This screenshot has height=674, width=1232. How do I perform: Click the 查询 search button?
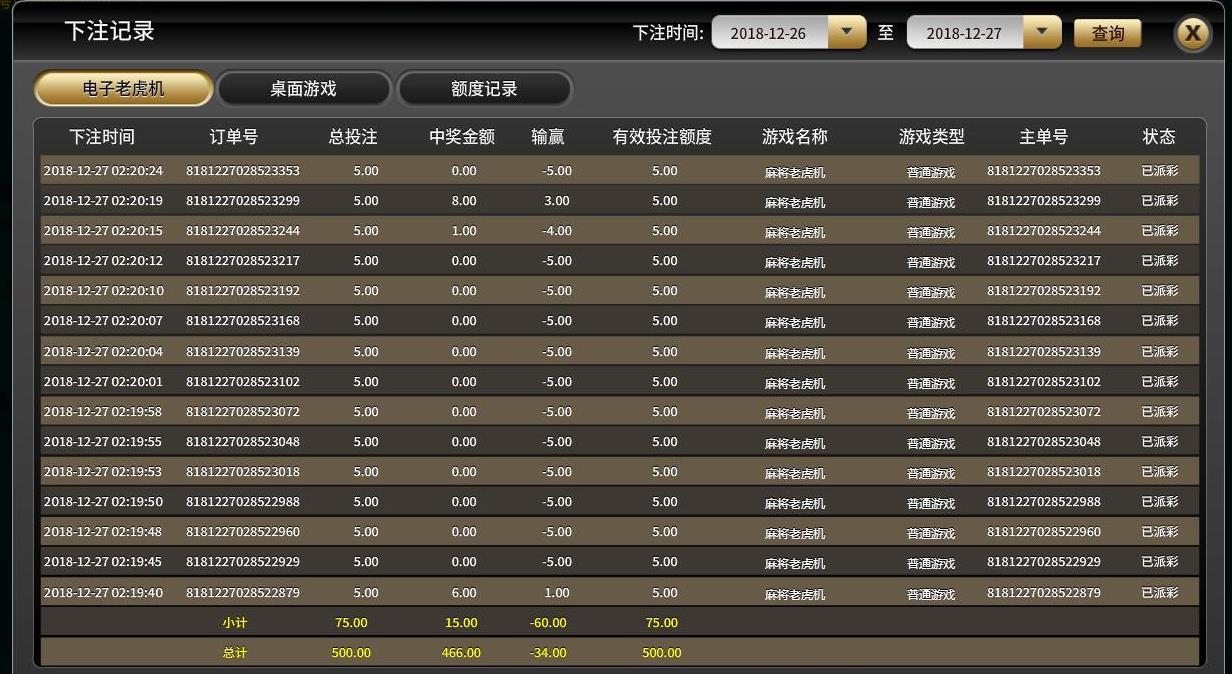(x=1107, y=33)
